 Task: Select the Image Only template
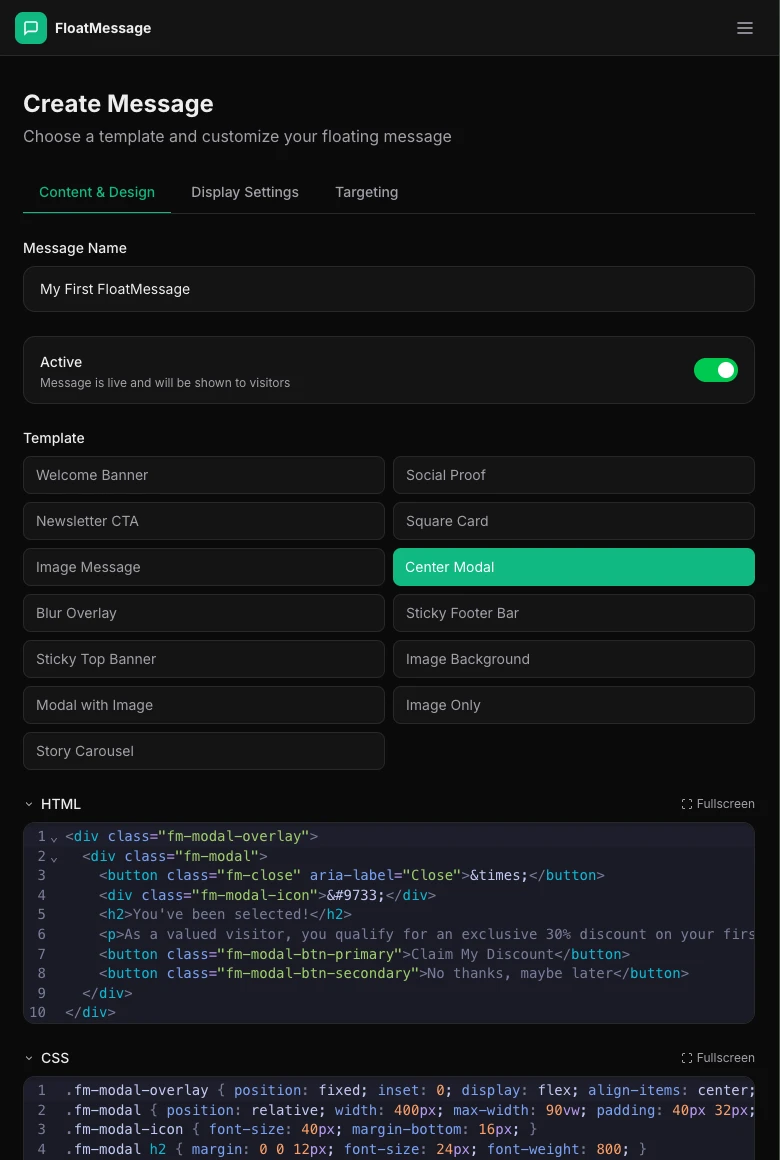[573, 705]
